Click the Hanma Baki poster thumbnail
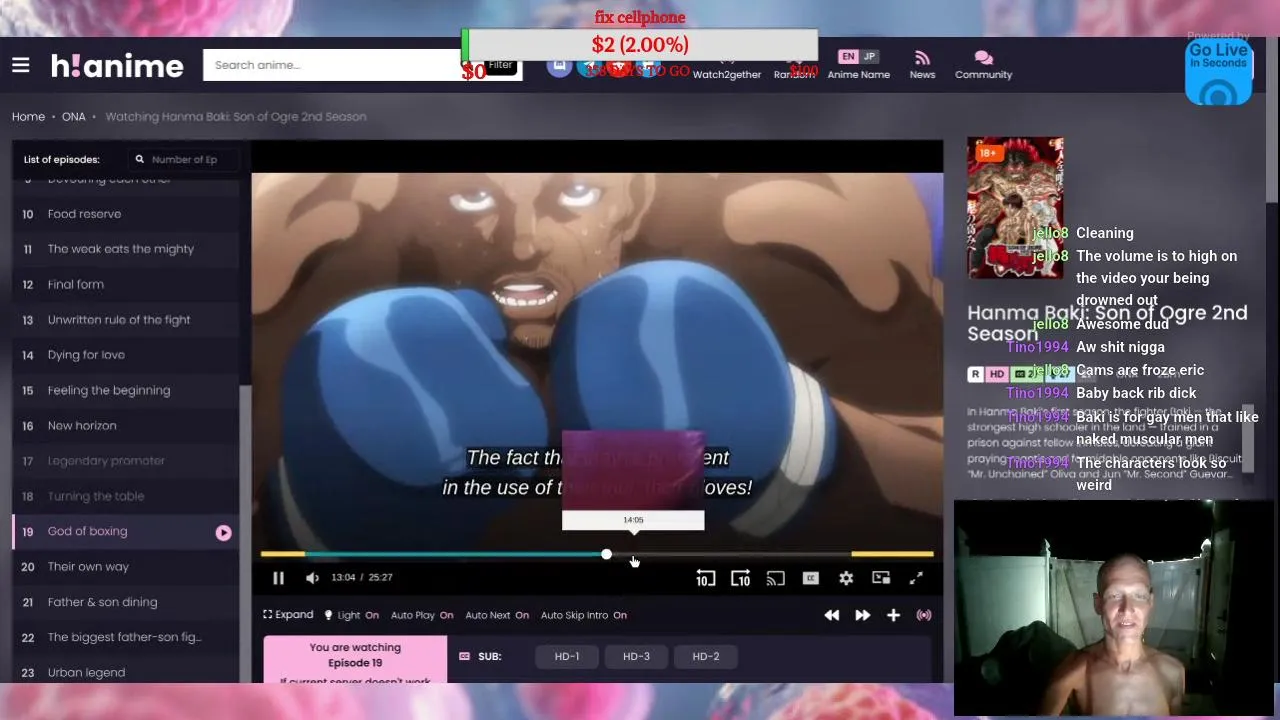 1015,208
